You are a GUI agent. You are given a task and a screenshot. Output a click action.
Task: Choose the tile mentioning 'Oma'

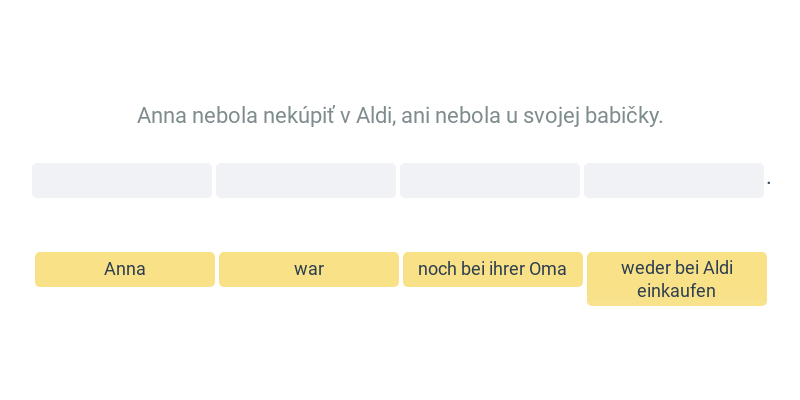point(493,269)
